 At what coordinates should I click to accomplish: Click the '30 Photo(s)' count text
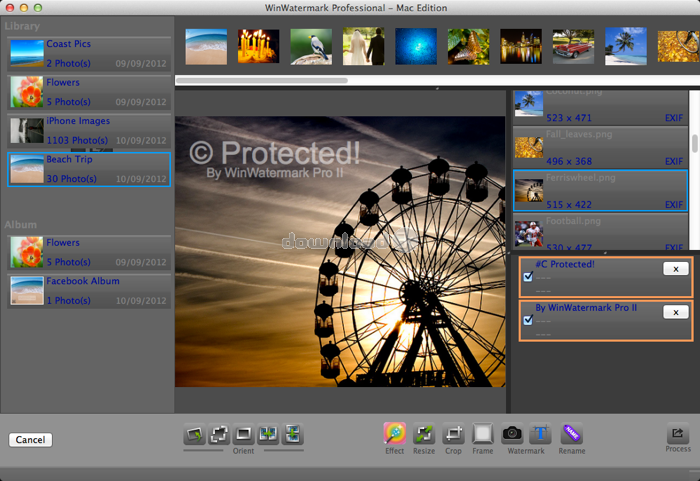(x=71, y=179)
